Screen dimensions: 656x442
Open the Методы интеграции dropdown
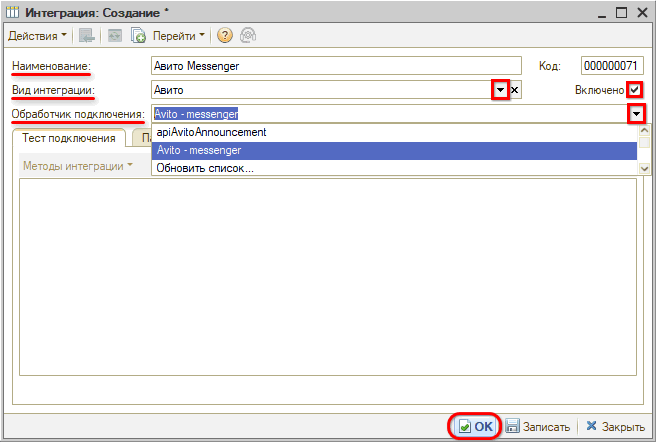pos(78,165)
